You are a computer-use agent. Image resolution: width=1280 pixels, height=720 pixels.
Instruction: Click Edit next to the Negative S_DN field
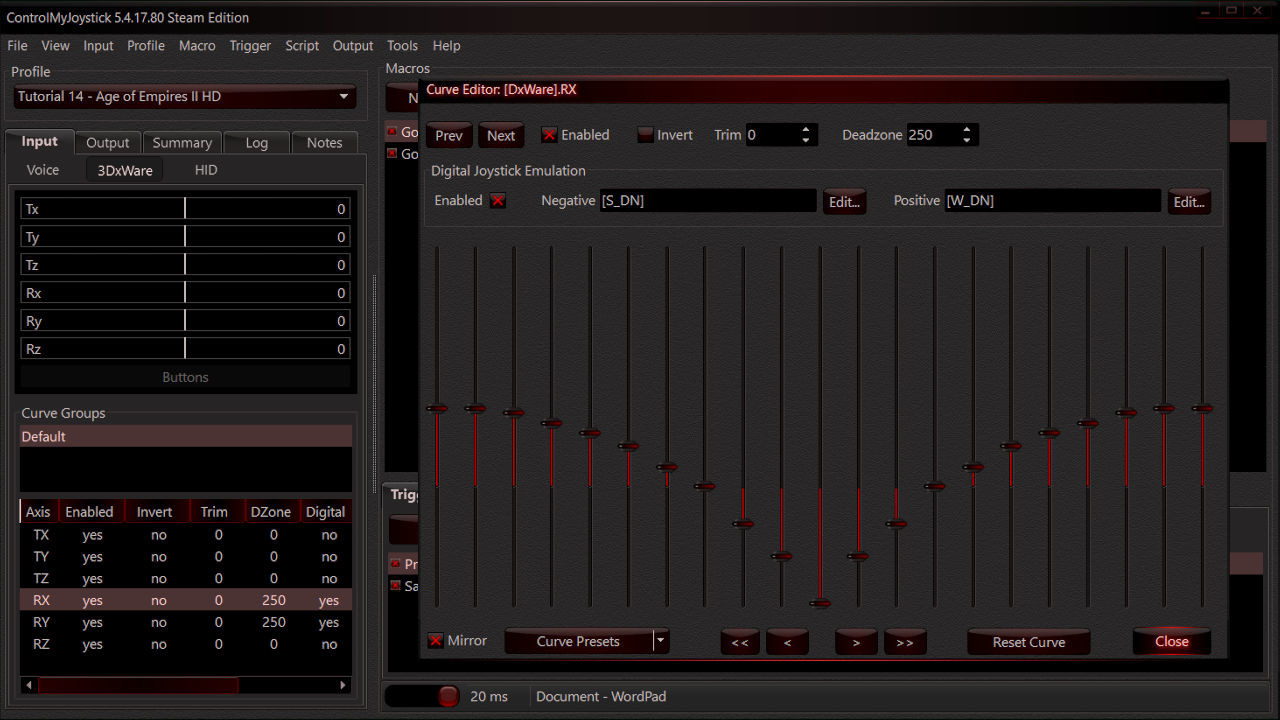(x=844, y=201)
